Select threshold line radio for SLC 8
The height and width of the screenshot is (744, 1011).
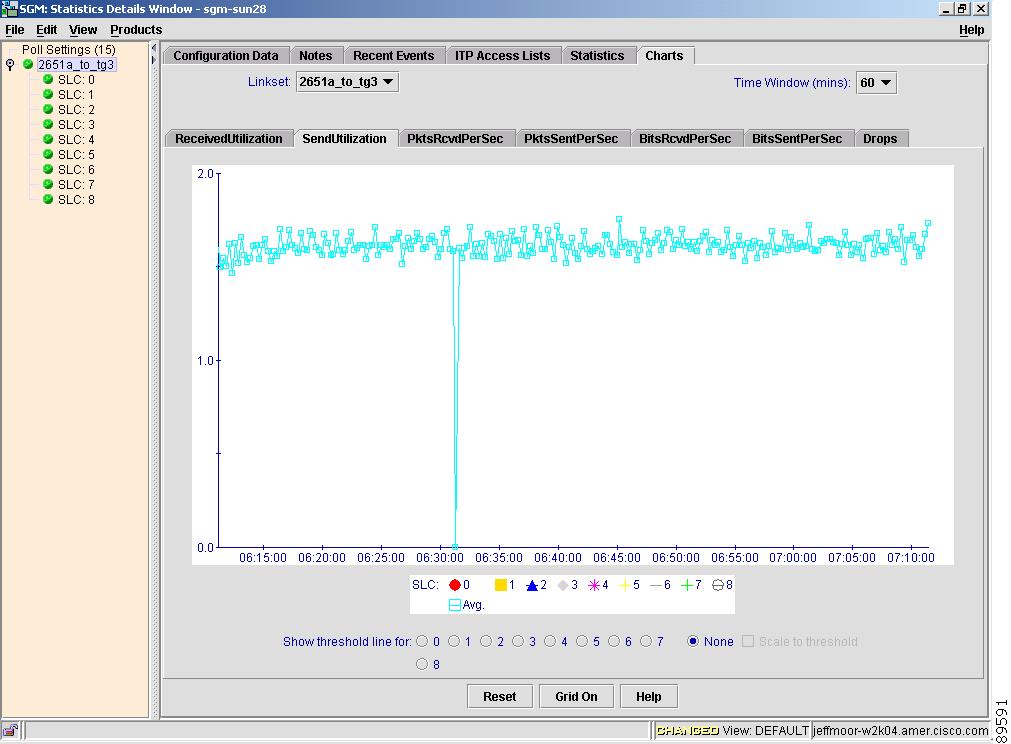(422, 664)
